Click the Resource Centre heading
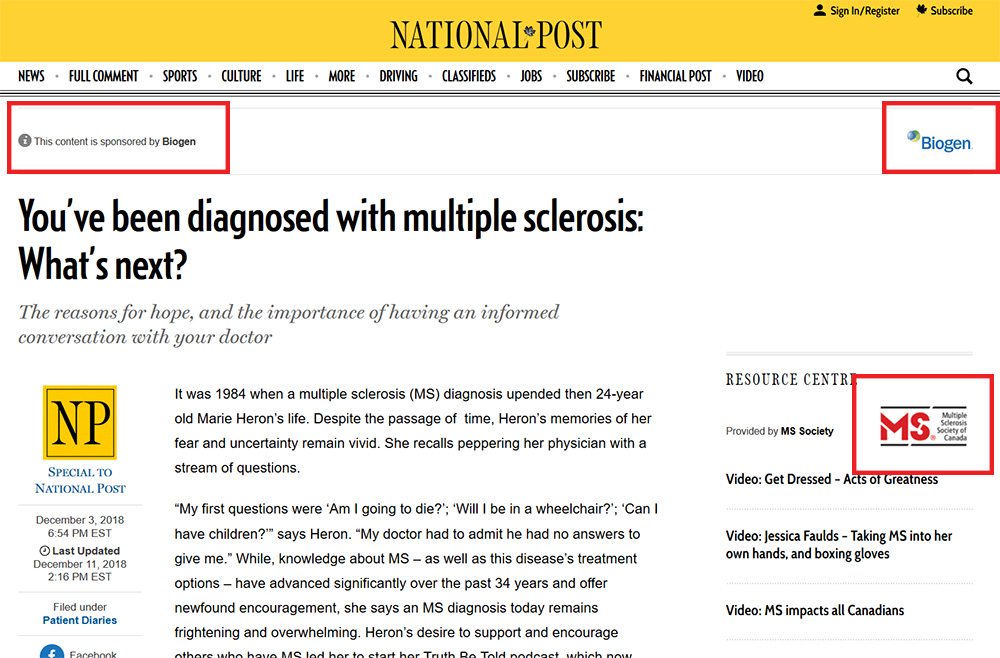The height and width of the screenshot is (658, 1000). 791,380
